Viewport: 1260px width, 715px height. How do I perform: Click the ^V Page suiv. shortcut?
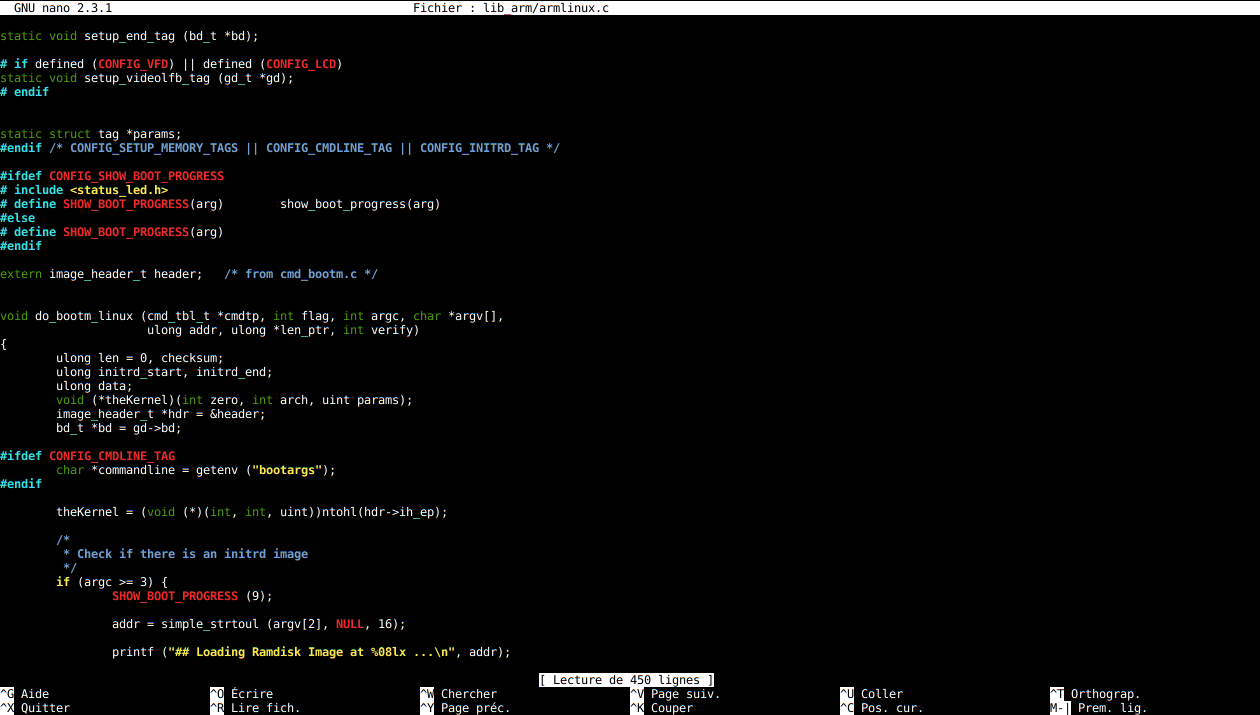[x=675, y=694]
